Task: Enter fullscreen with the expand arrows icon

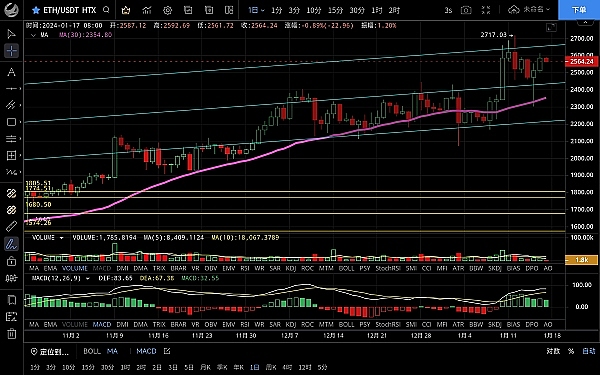Action: 486,10
